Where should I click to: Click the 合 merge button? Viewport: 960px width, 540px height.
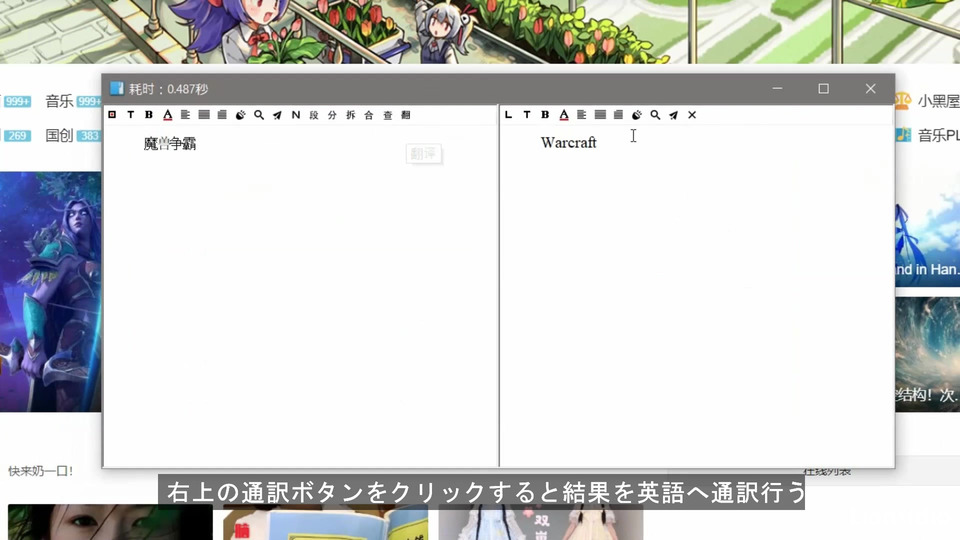[x=369, y=114]
